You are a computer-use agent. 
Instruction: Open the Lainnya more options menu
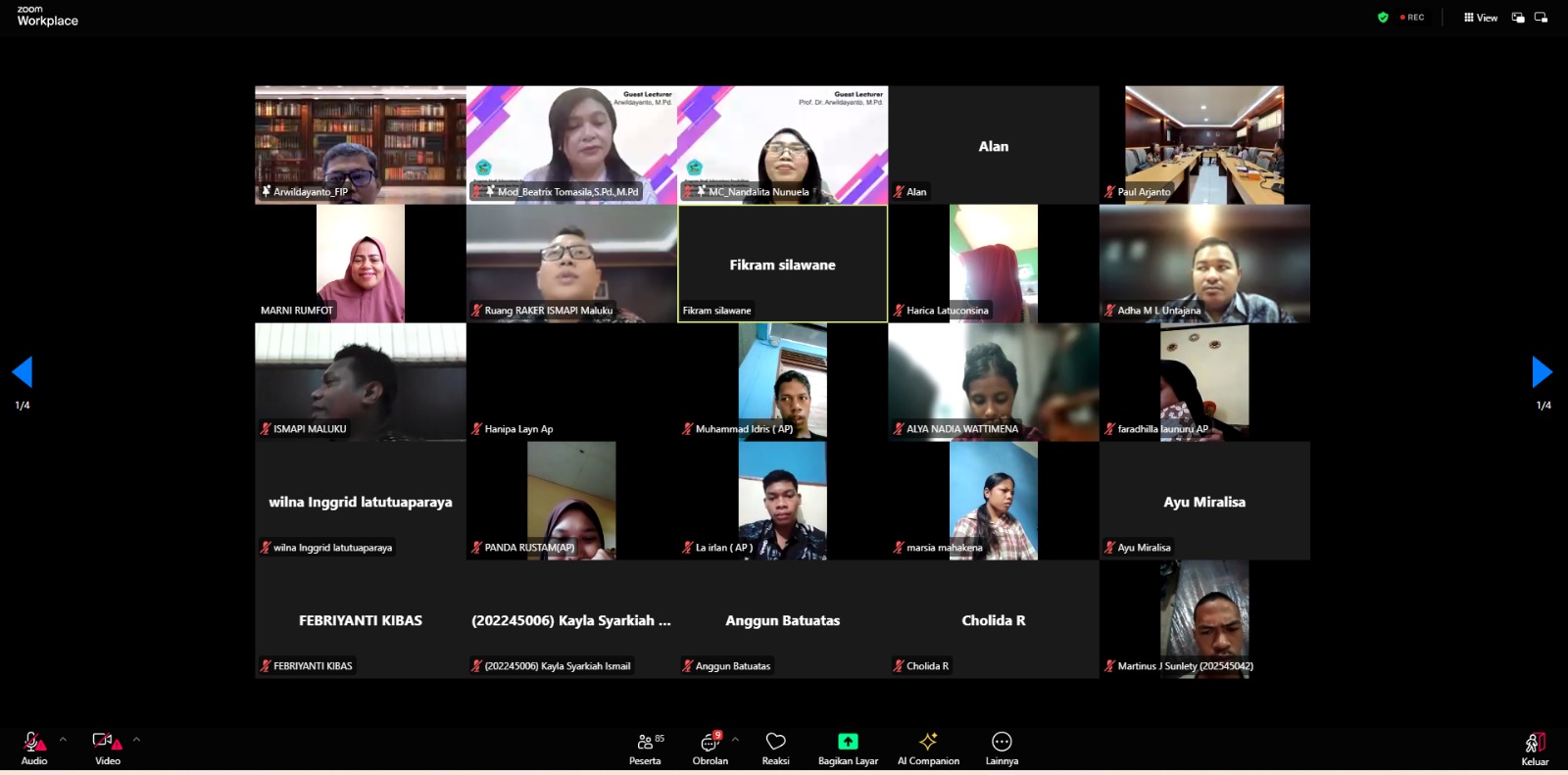(1002, 747)
